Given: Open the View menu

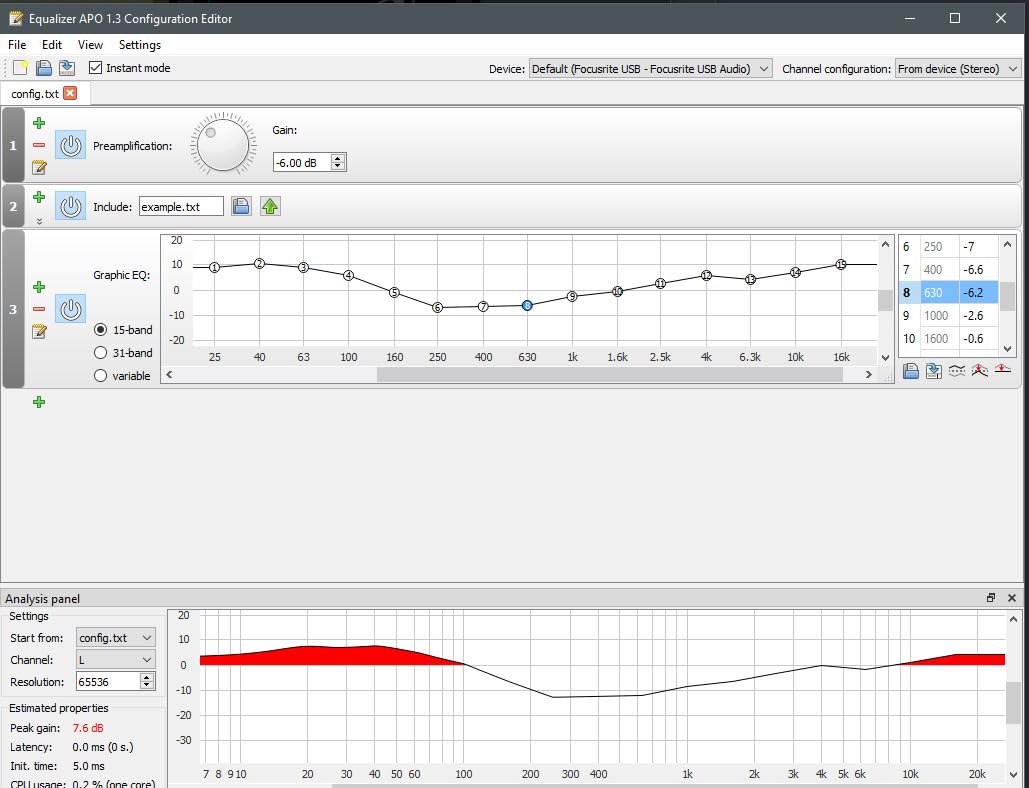Looking at the screenshot, I should (90, 45).
